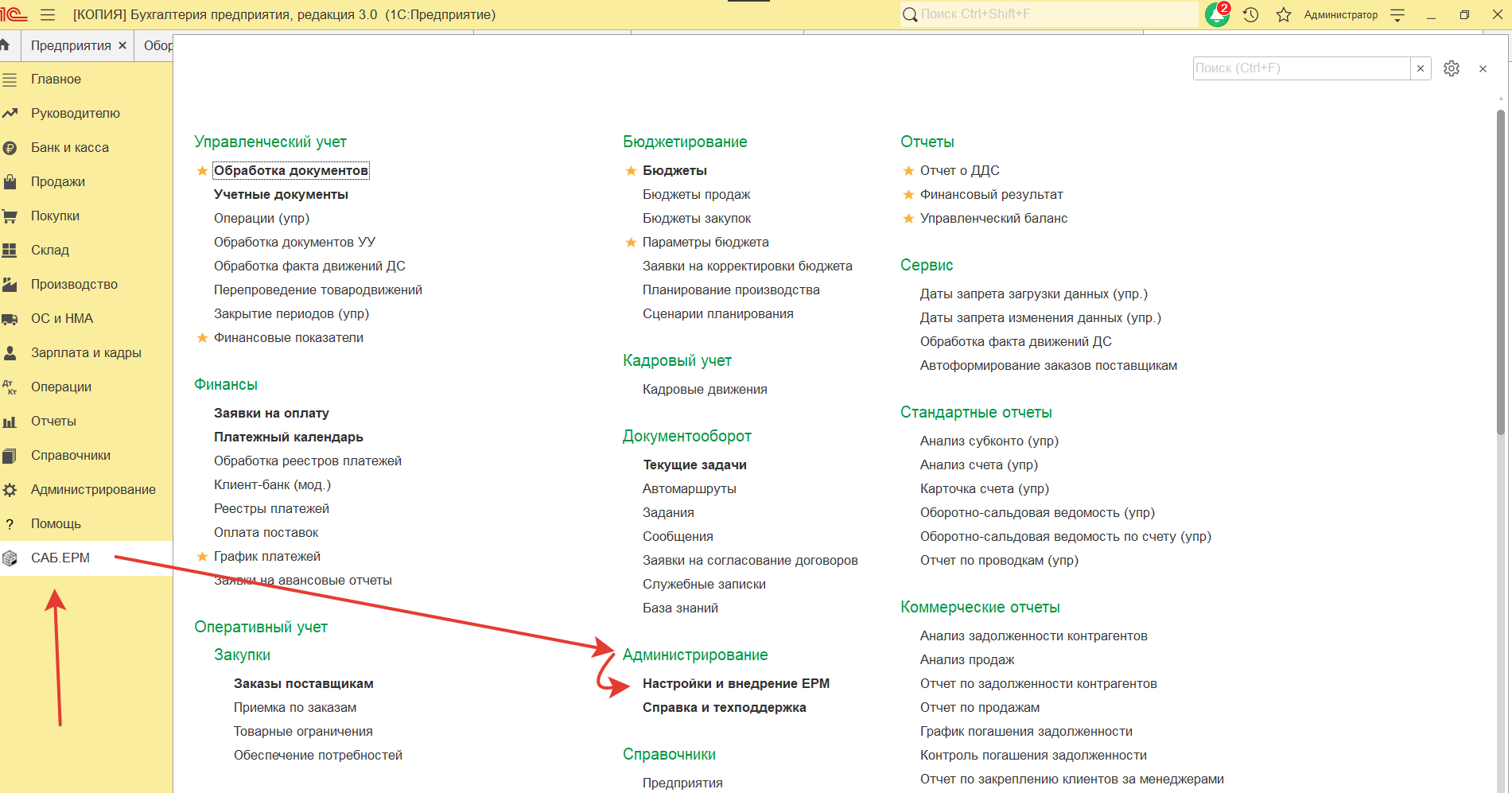Open Сценарии планирования
Image resolution: width=1512 pixels, height=793 pixels.
717,314
